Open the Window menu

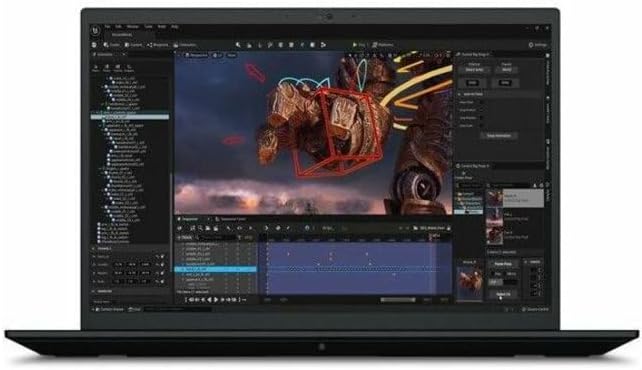[133, 27]
